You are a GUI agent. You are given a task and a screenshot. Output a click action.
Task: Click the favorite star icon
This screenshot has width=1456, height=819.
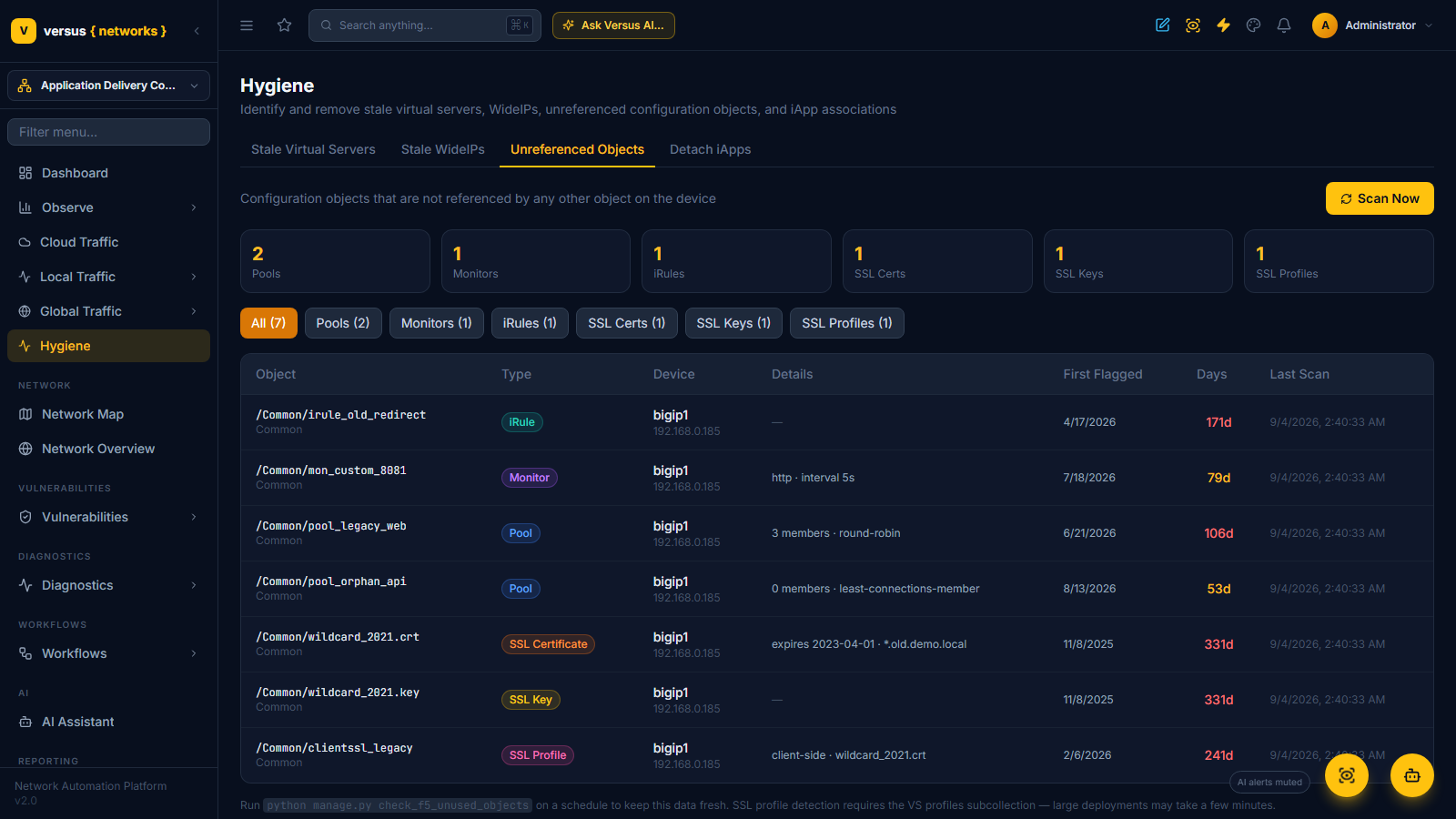[285, 25]
